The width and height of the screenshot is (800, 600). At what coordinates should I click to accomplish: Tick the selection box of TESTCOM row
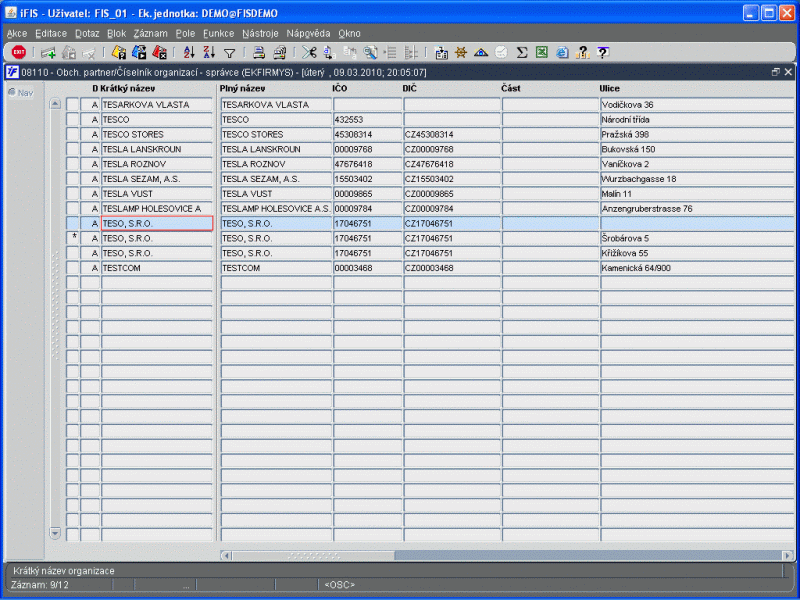[x=72, y=268]
